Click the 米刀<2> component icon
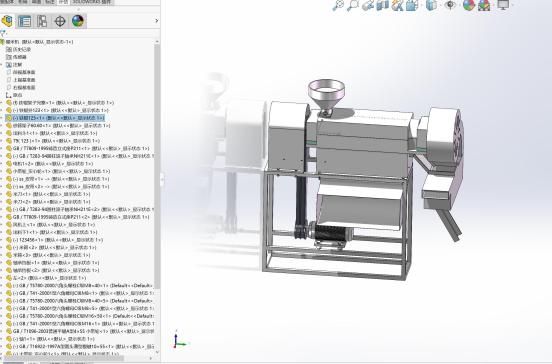 click(9, 202)
